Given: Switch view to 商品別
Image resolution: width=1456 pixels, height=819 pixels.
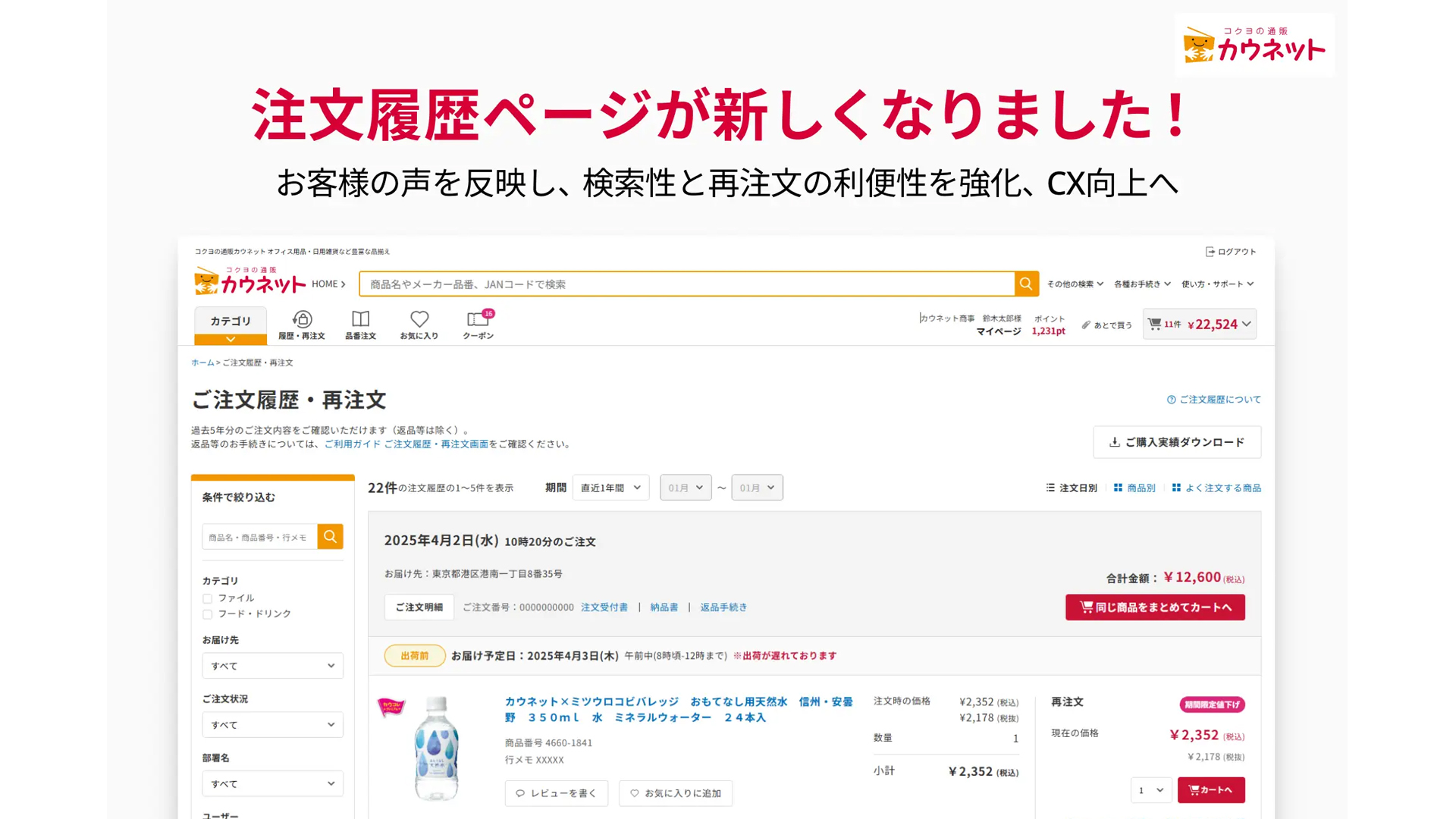Looking at the screenshot, I should (x=1134, y=488).
